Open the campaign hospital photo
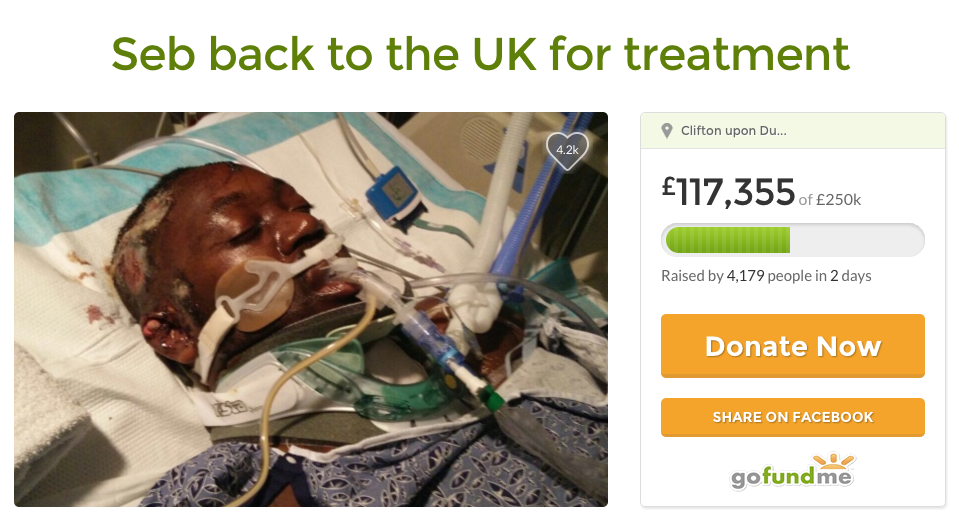Viewport: 959px width, 530px height. [x=311, y=309]
